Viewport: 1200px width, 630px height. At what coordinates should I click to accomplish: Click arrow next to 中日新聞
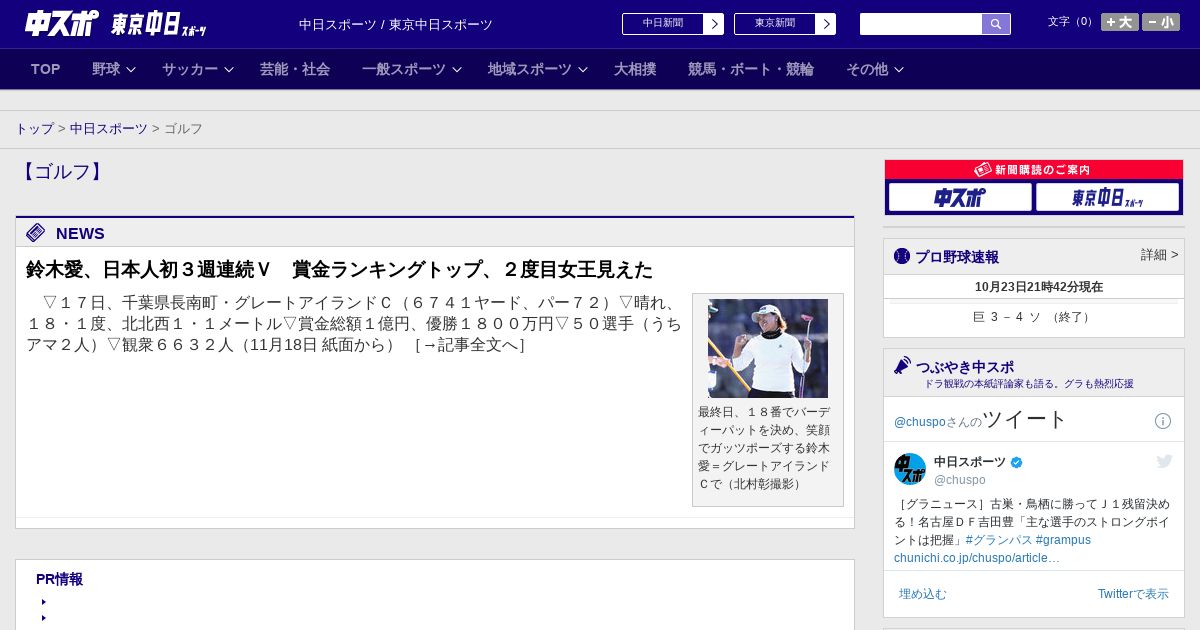tap(714, 24)
